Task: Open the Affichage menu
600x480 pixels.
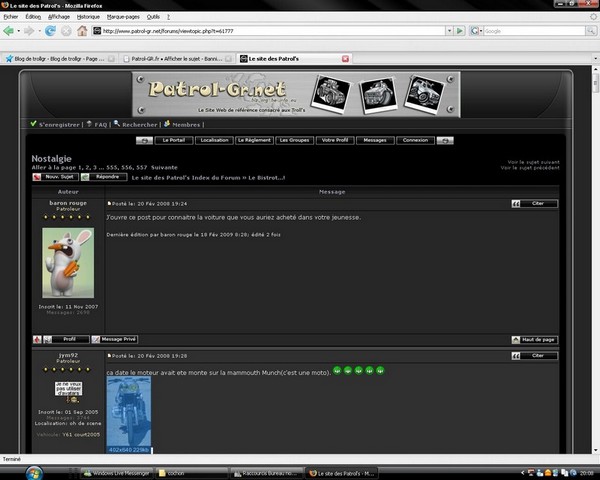Action: [x=59, y=17]
